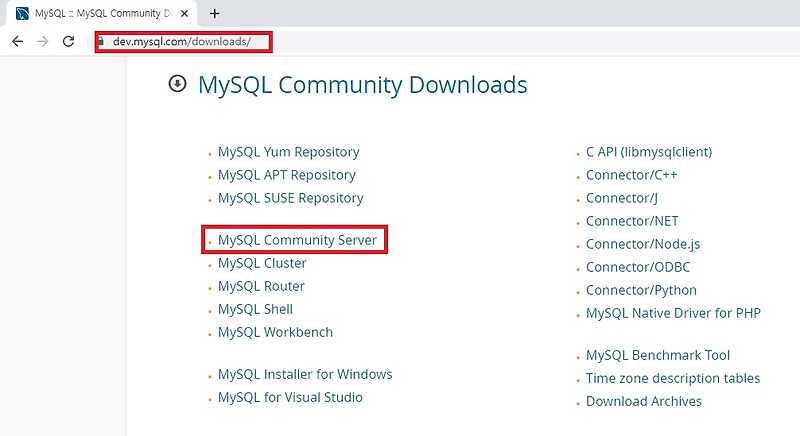The width and height of the screenshot is (800, 436).
Task: Reload the page with the refresh icon
Action: [x=68, y=41]
